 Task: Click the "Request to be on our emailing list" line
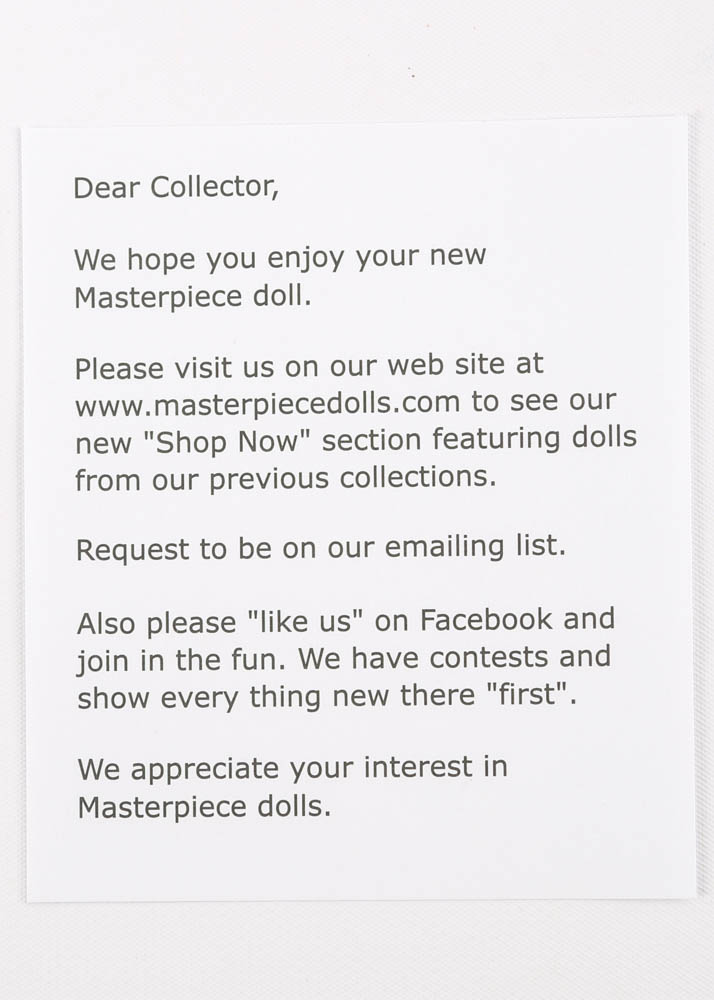tap(321, 549)
